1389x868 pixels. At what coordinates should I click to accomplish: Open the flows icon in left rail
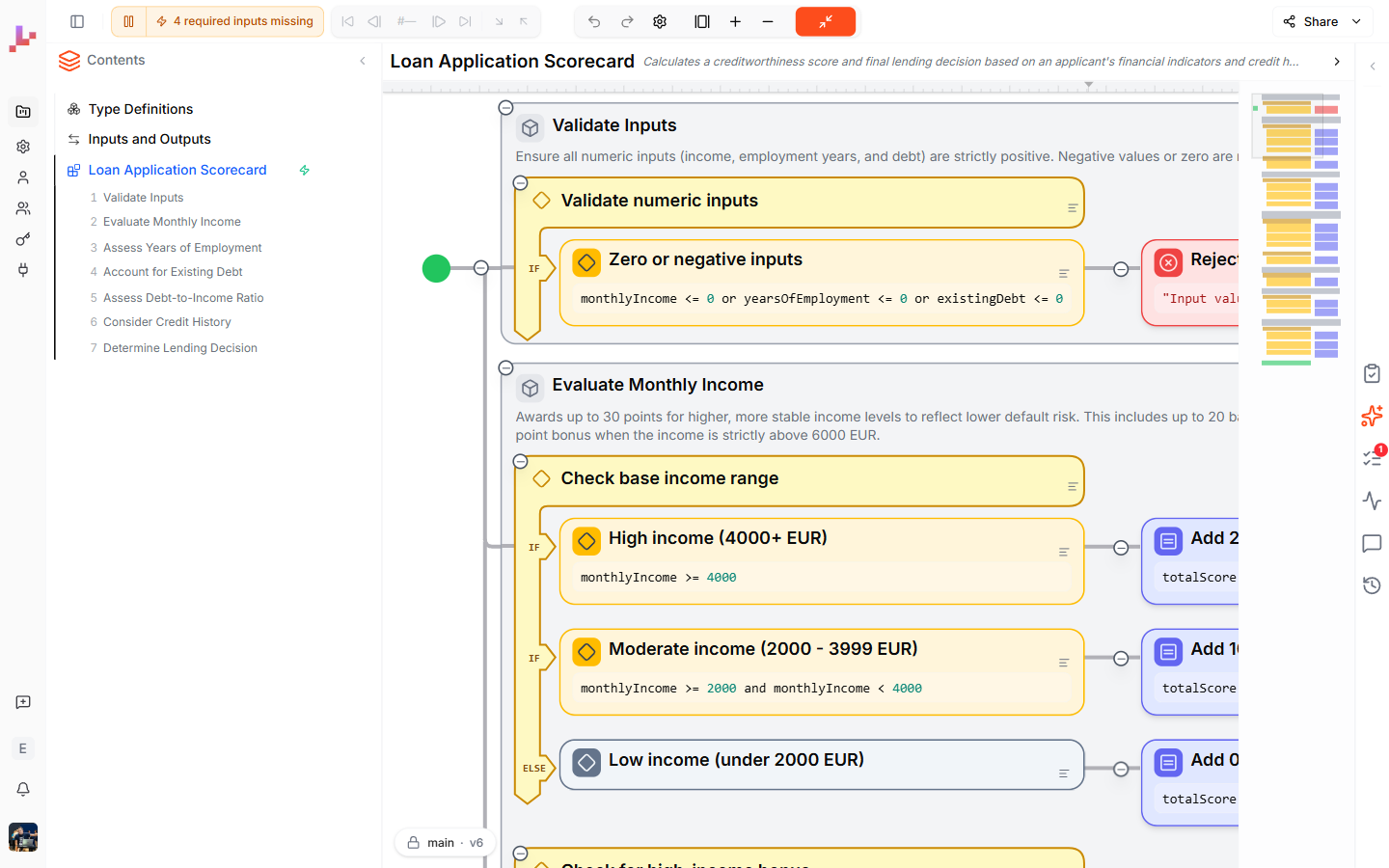click(x=23, y=112)
